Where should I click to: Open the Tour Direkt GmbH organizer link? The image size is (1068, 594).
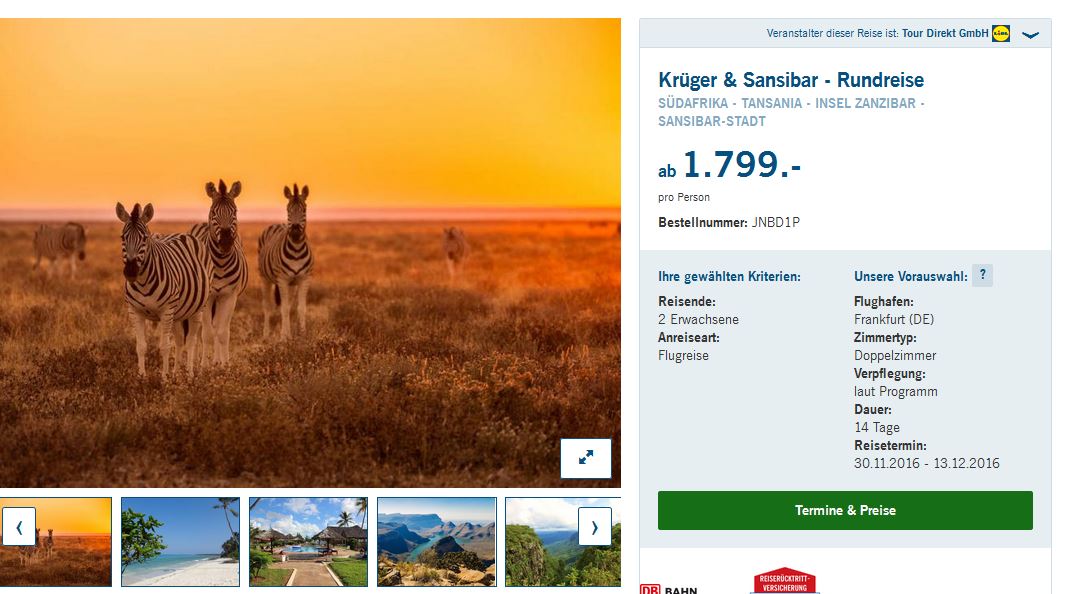pos(945,33)
